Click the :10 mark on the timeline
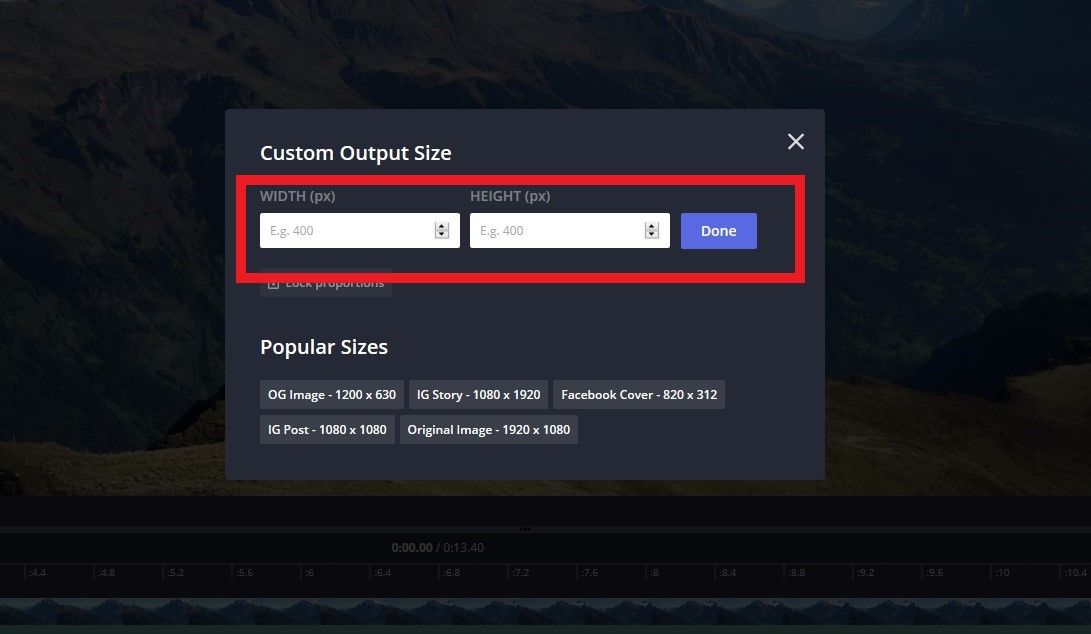 tap(1001, 573)
